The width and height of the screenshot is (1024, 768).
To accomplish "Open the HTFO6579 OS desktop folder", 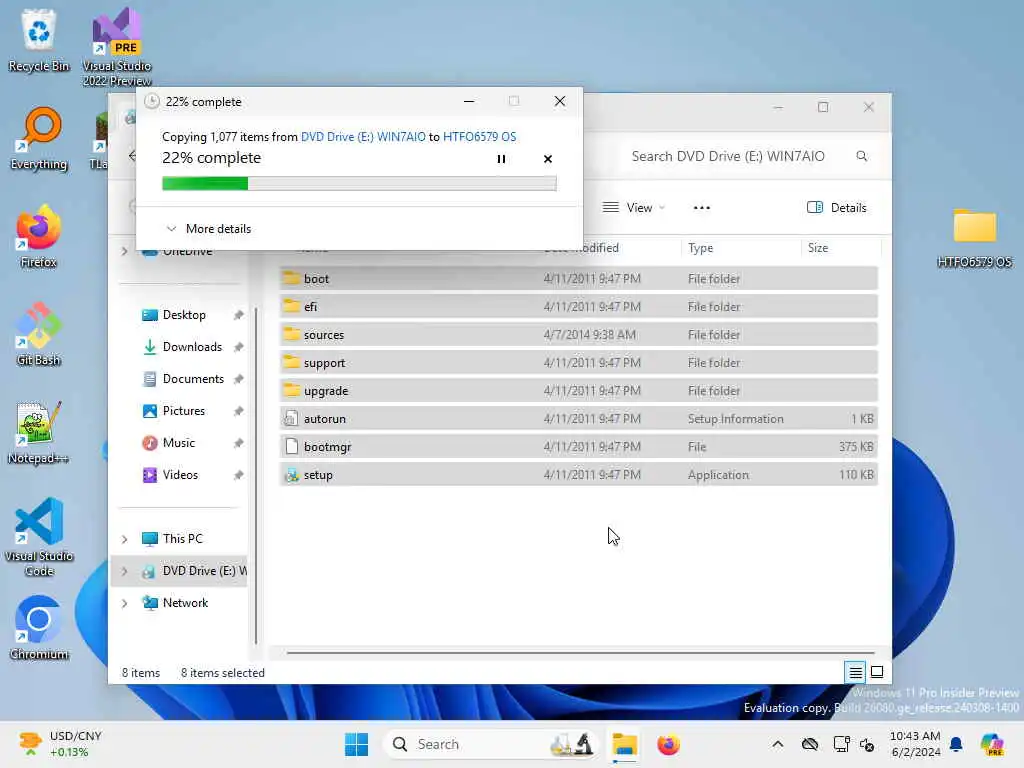I will pos(974,236).
